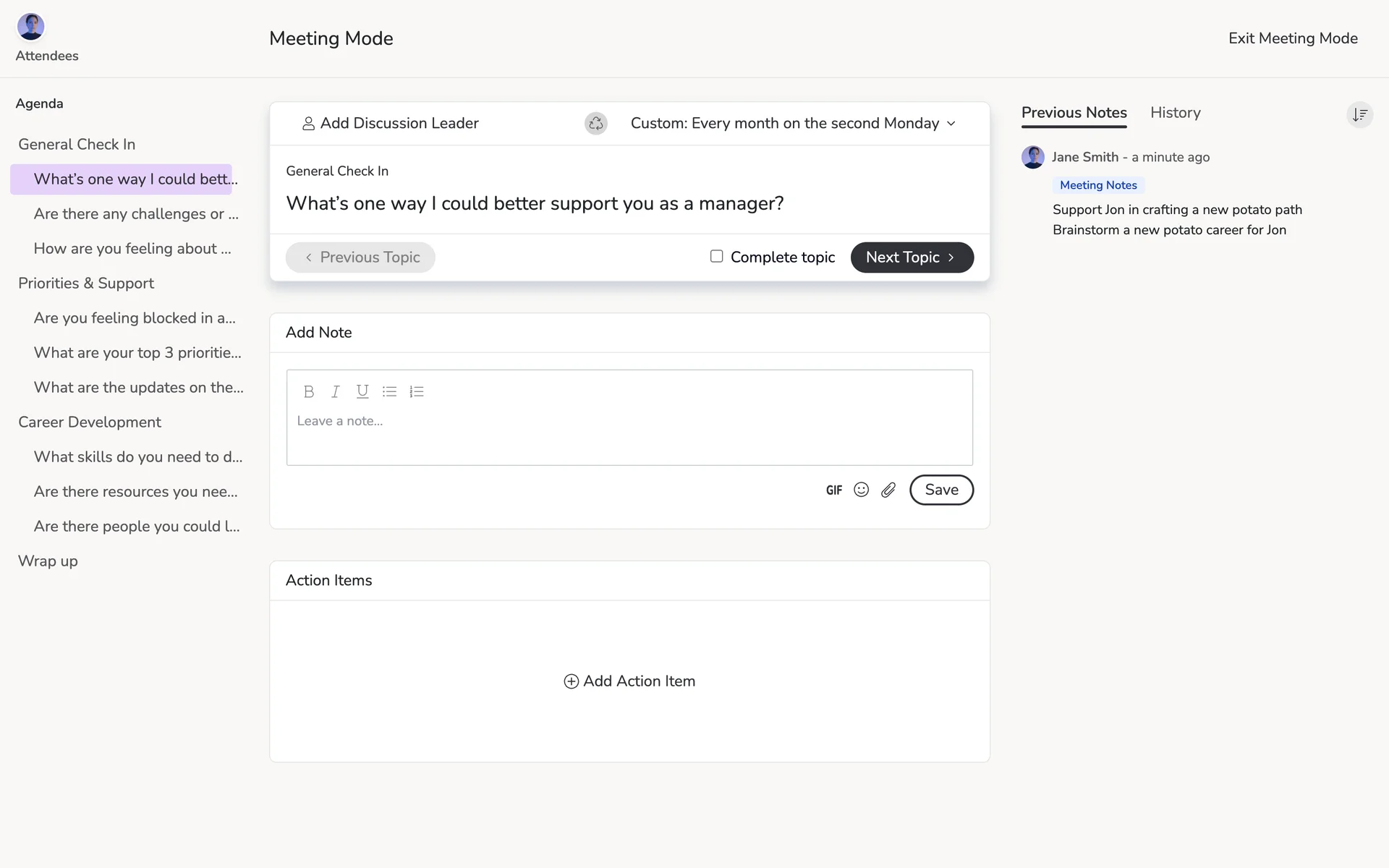Go to the Next Topic
1389x868 pixels.
coord(912,258)
